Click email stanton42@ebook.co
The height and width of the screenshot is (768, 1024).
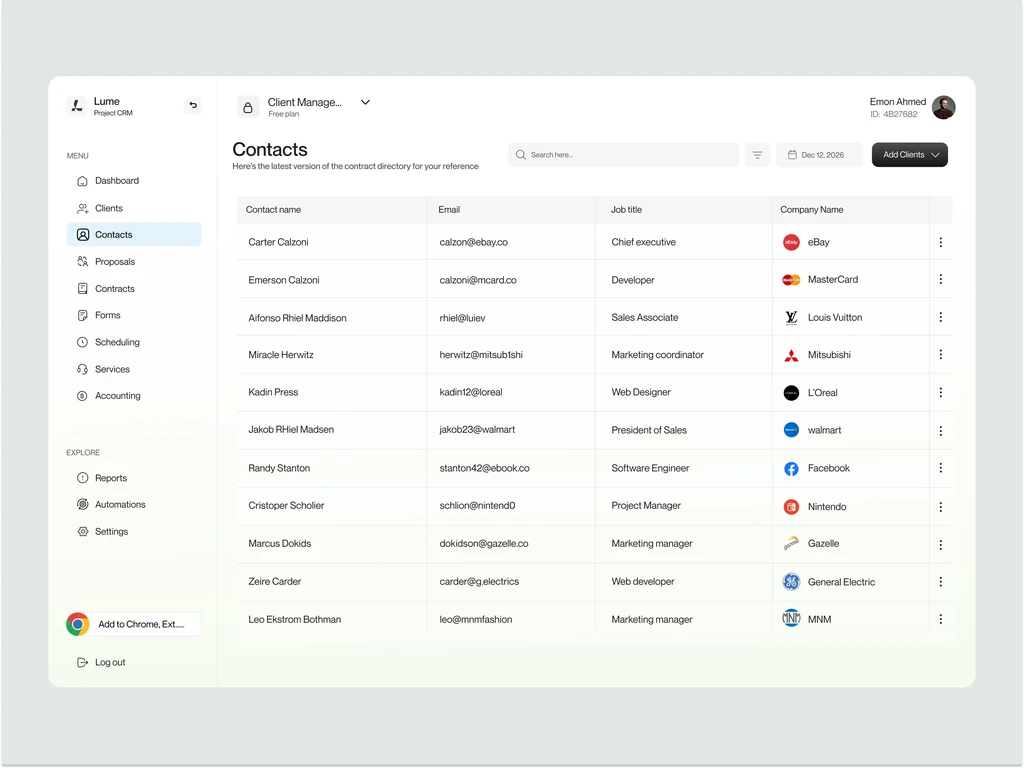[x=485, y=468]
